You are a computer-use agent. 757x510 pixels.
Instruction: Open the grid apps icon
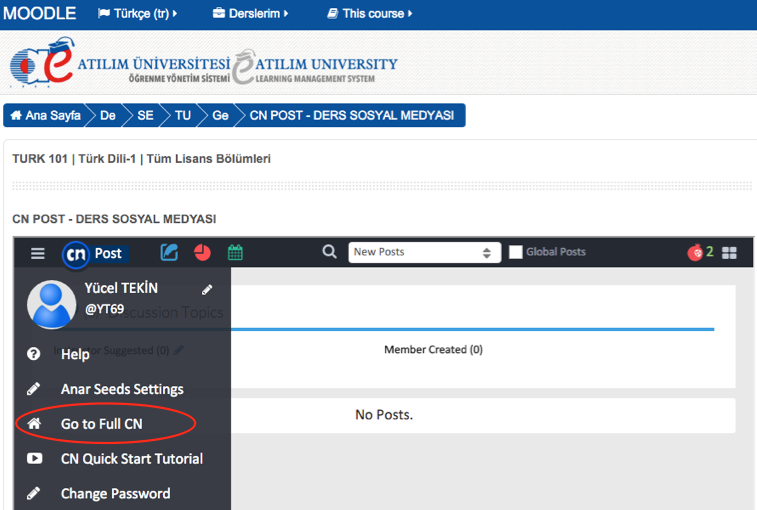coord(729,253)
